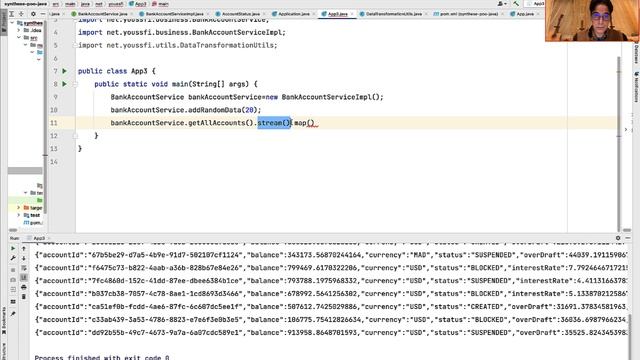Open Run panel settings gear

coord(618,238)
